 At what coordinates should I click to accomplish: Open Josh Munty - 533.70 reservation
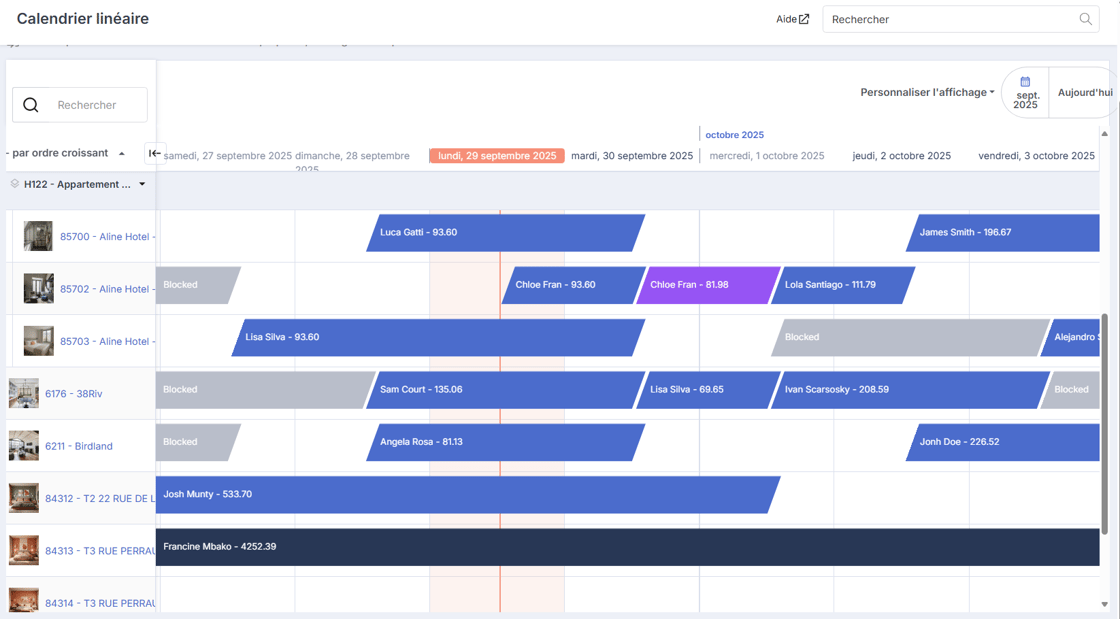468,495
